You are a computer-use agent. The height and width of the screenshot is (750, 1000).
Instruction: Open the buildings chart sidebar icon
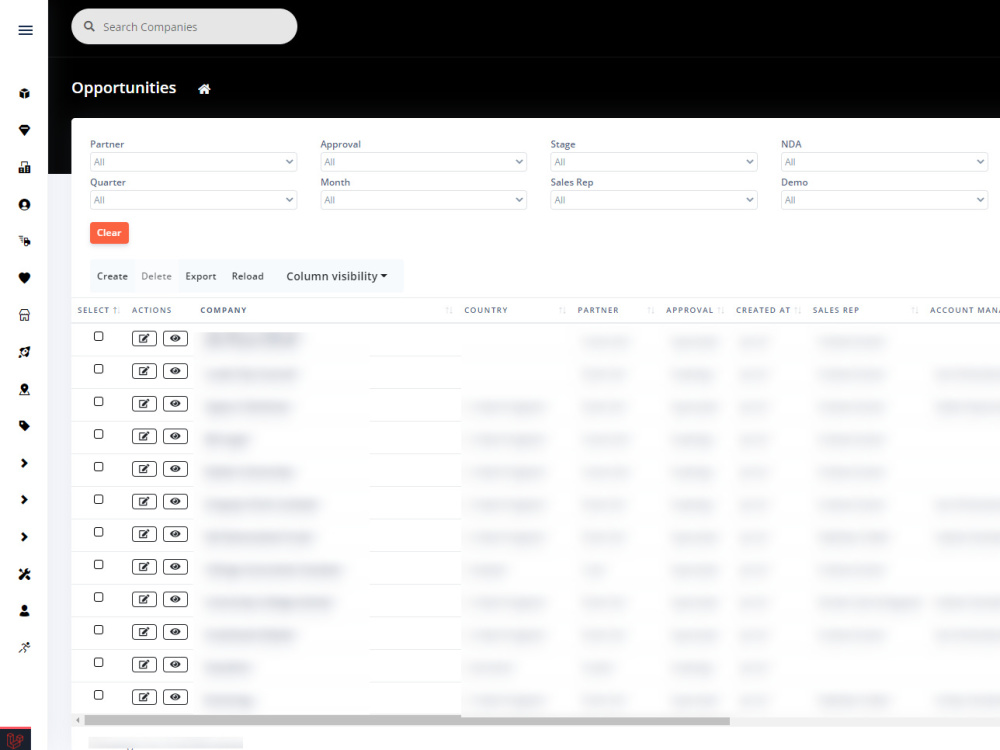click(24, 168)
